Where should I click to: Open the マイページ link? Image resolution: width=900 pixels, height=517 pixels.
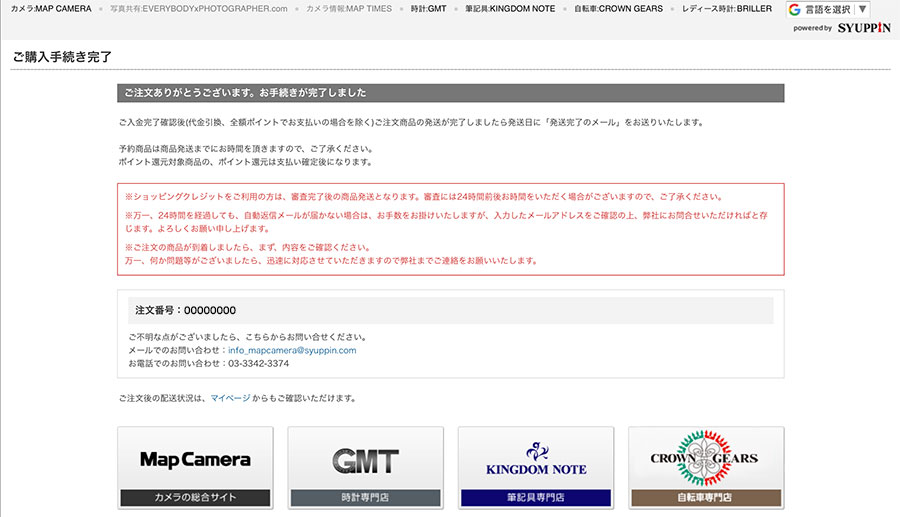click(x=230, y=398)
